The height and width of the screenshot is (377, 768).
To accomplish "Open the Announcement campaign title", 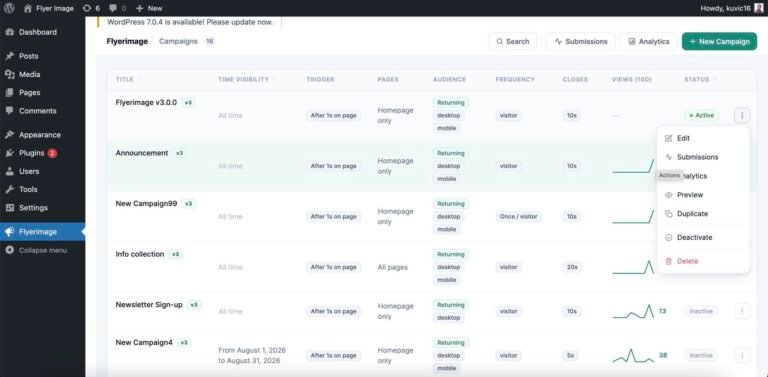I will tap(142, 153).
